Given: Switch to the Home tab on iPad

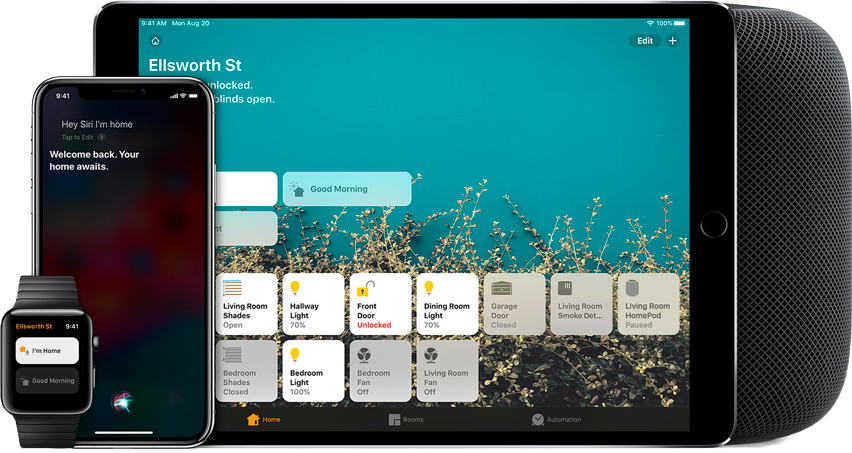Looking at the screenshot, I should coord(264,419).
